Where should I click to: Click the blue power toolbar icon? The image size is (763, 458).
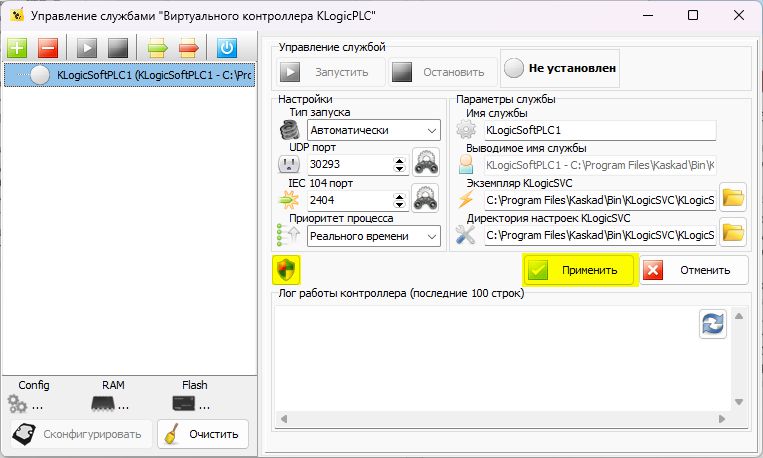(x=227, y=48)
